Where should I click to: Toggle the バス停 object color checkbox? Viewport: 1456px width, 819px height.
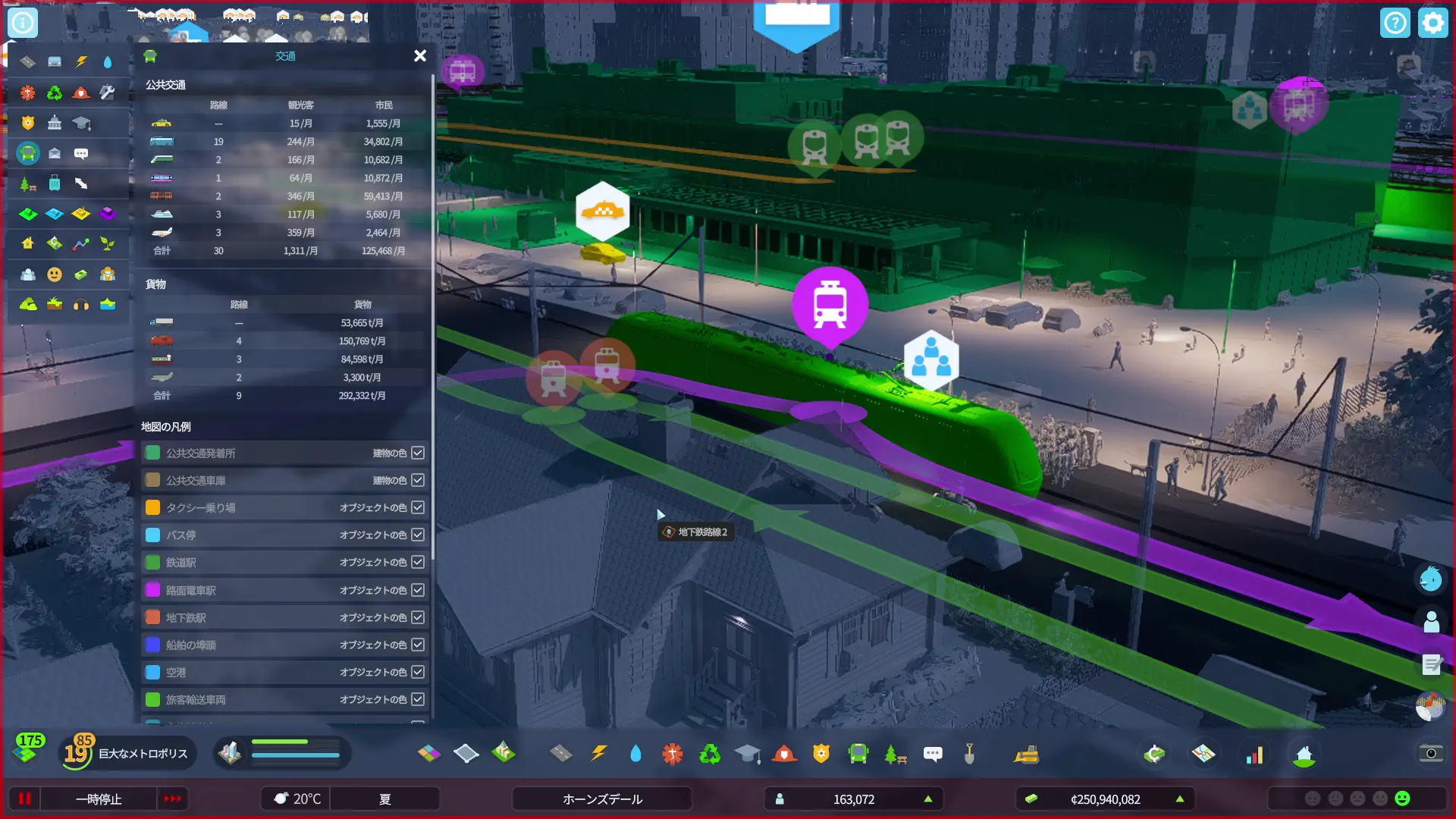418,535
